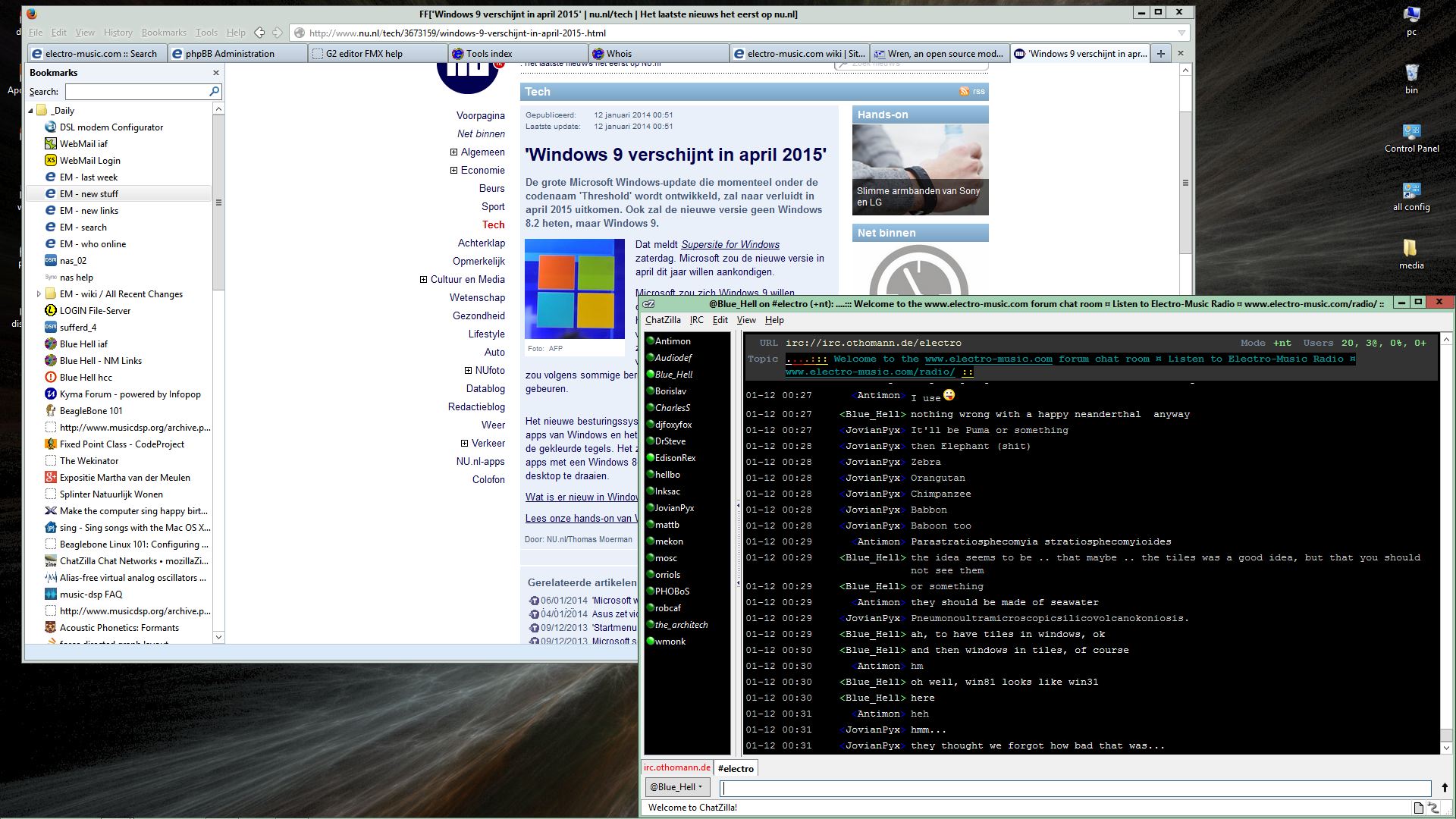The width and height of the screenshot is (1456, 819).
Task: Click the browser forward arrow icon
Action: pos(278,33)
